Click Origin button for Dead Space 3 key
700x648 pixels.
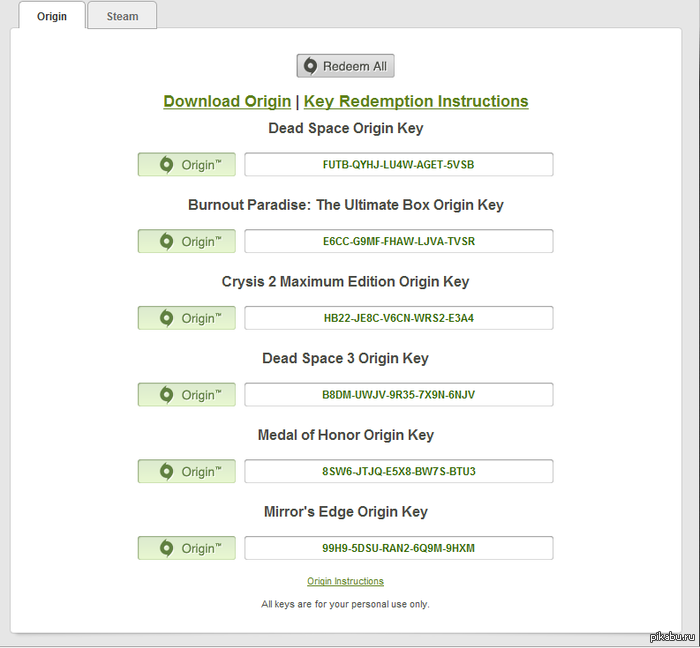(x=187, y=395)
